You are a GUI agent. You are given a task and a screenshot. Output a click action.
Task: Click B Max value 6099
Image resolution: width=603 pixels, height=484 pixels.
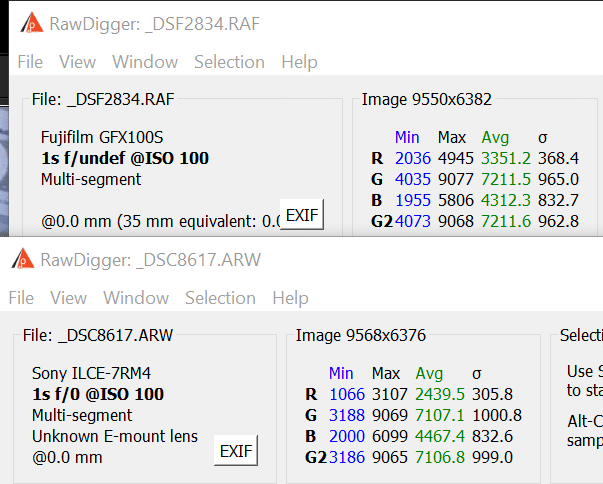tap(390, 436)
